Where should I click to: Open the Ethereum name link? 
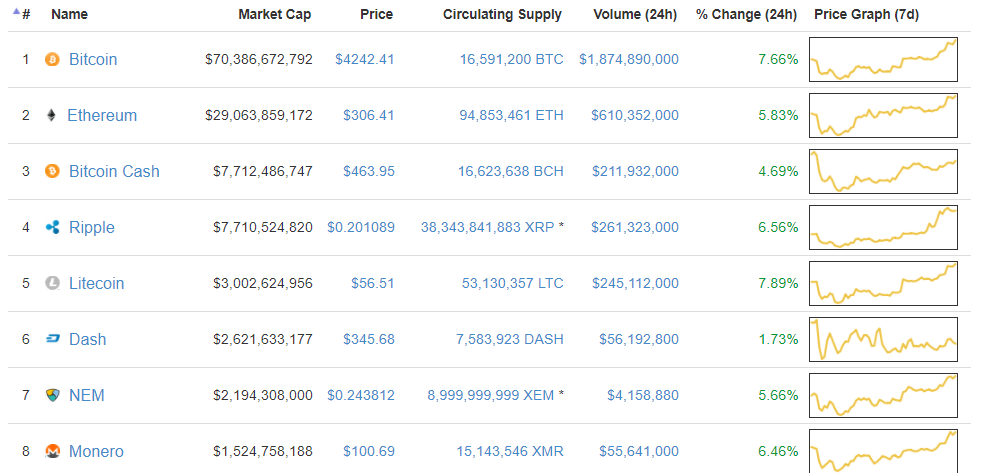click(102, 116)
